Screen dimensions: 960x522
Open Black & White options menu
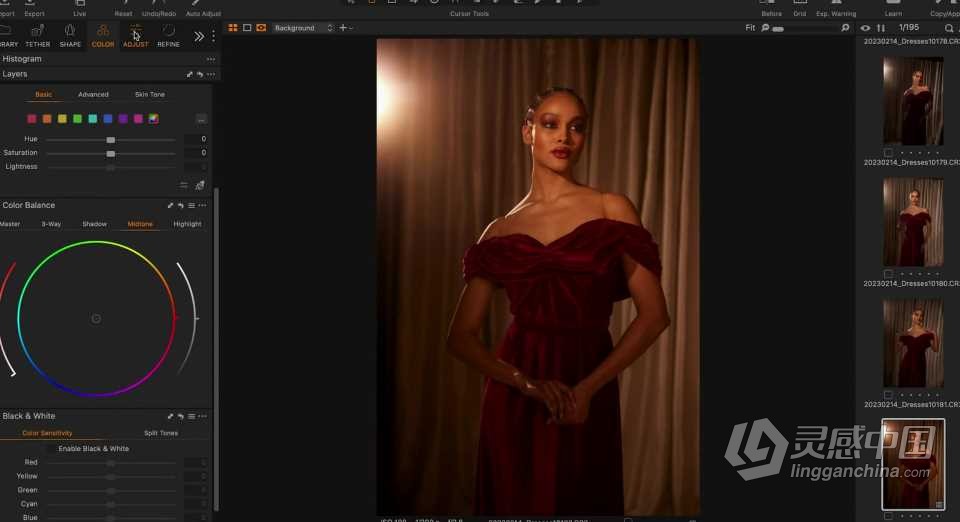(x=203, y=416)
